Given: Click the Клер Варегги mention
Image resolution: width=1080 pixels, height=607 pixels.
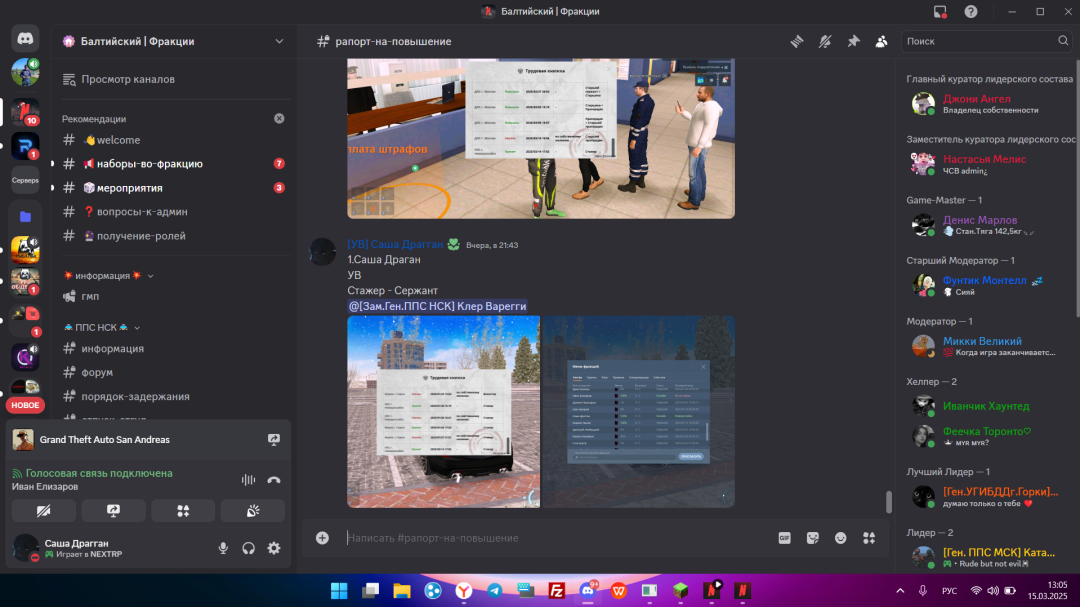Looking at the screenshot, I should pos(437,306).
